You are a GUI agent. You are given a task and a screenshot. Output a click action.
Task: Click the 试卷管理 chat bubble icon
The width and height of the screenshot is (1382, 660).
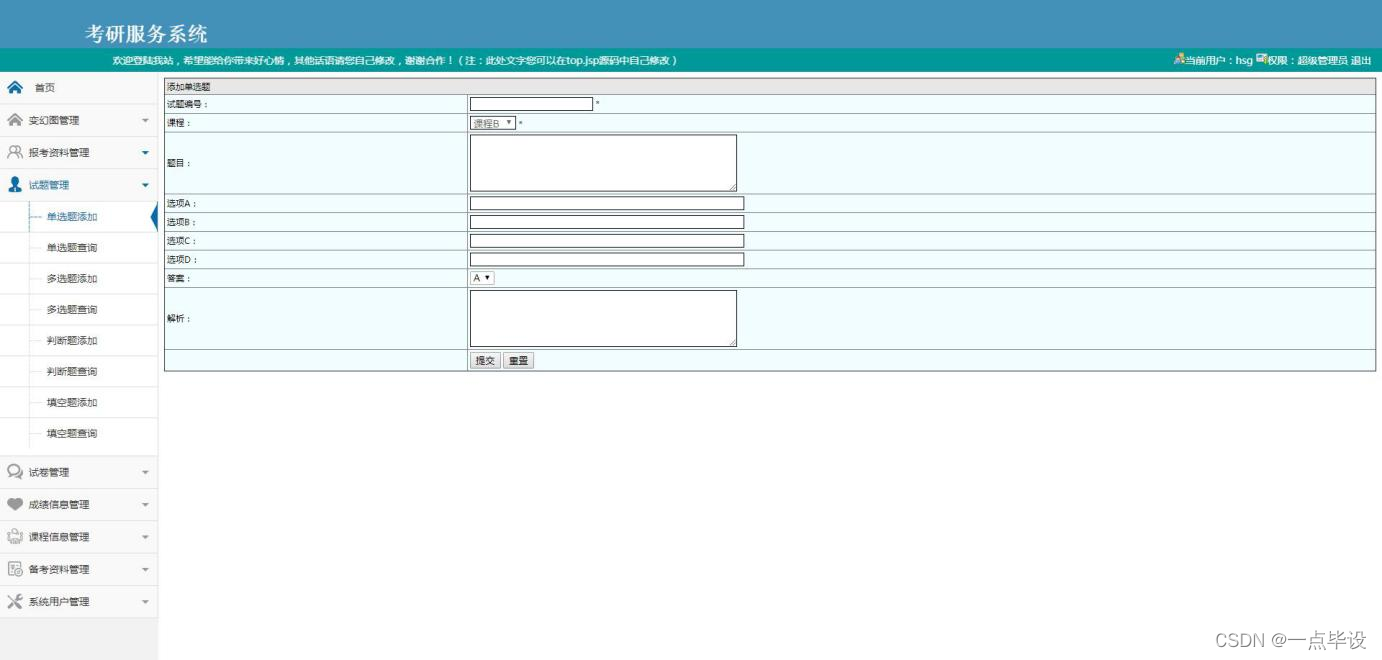pos(15,471)
